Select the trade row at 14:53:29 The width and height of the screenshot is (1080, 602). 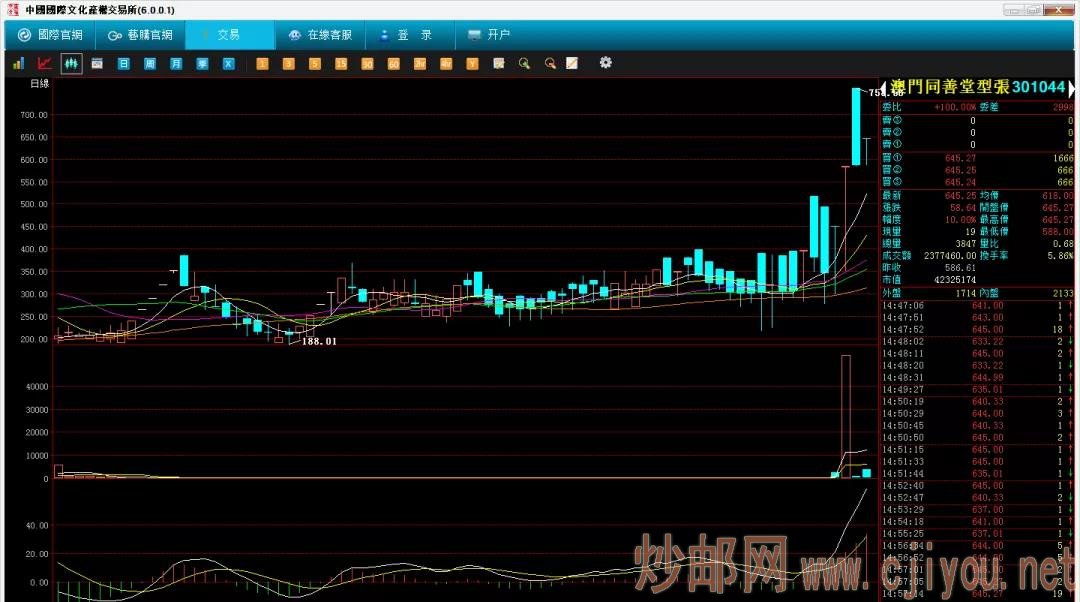(977, 510)
